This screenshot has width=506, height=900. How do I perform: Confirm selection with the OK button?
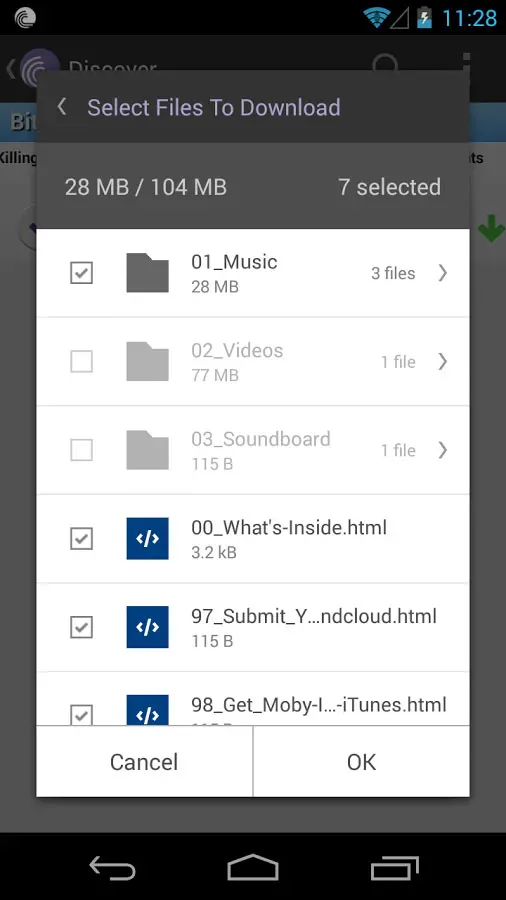(361, 762)
